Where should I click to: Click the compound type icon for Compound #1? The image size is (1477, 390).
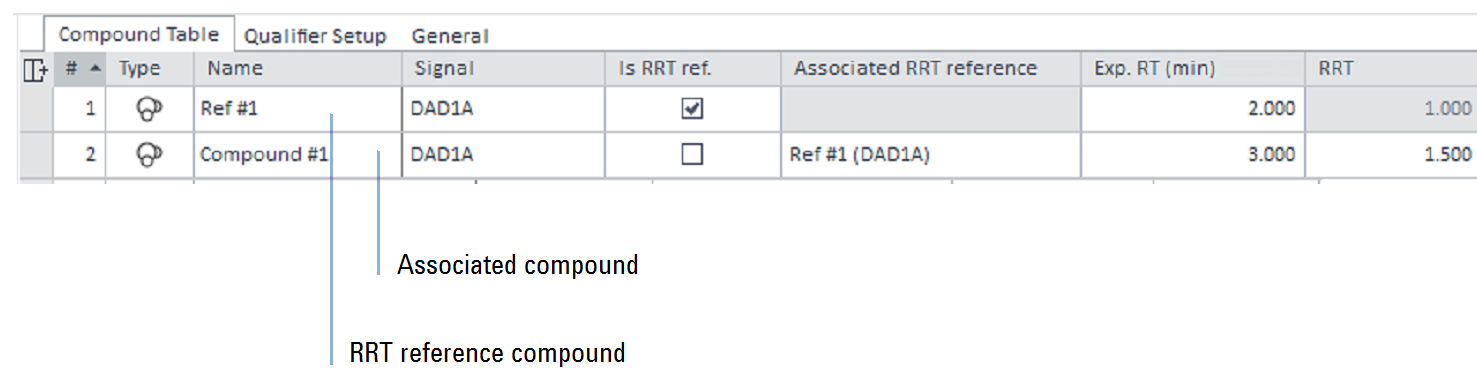149,154
